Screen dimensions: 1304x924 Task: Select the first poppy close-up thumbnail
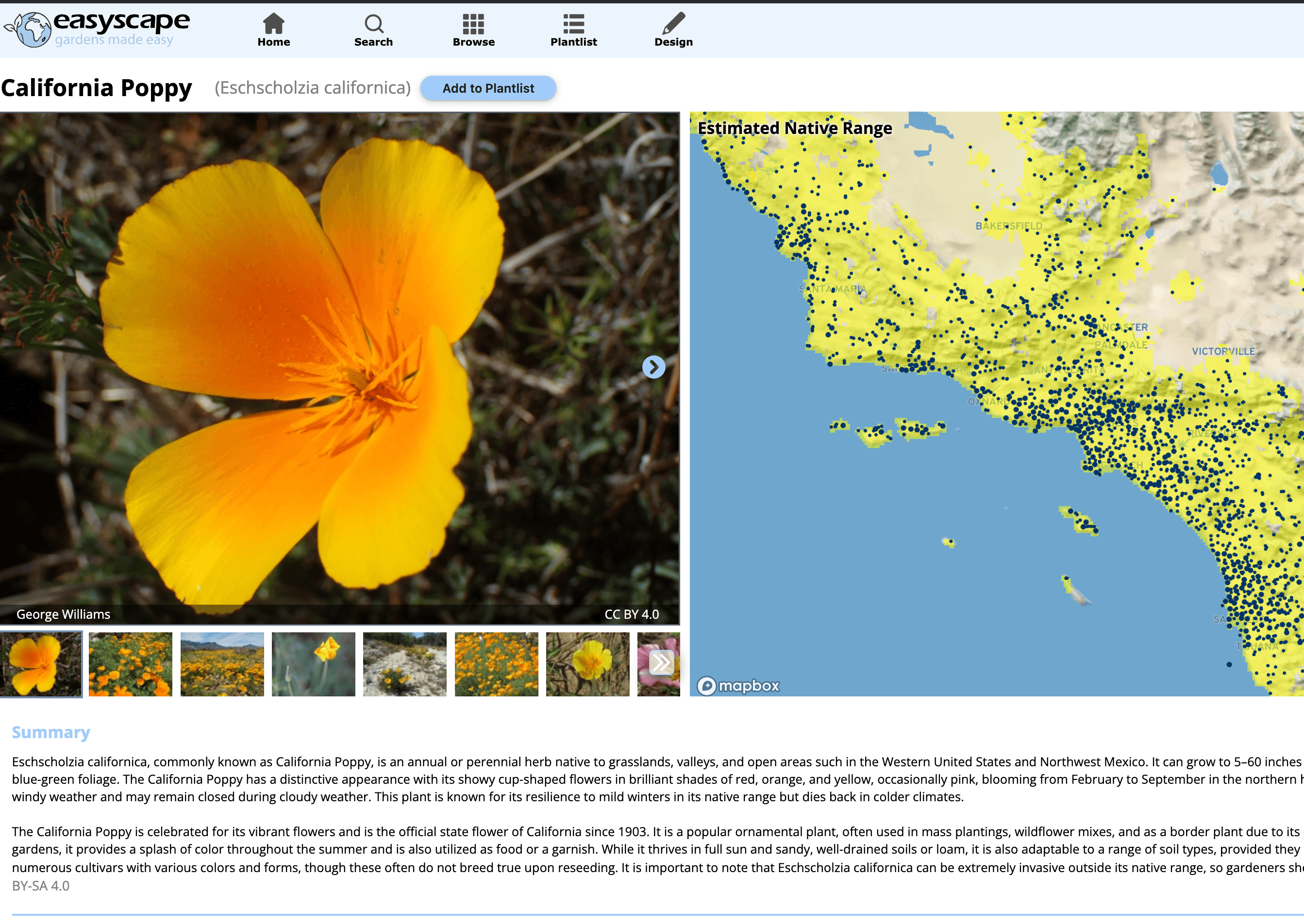(x=41, y=664)
